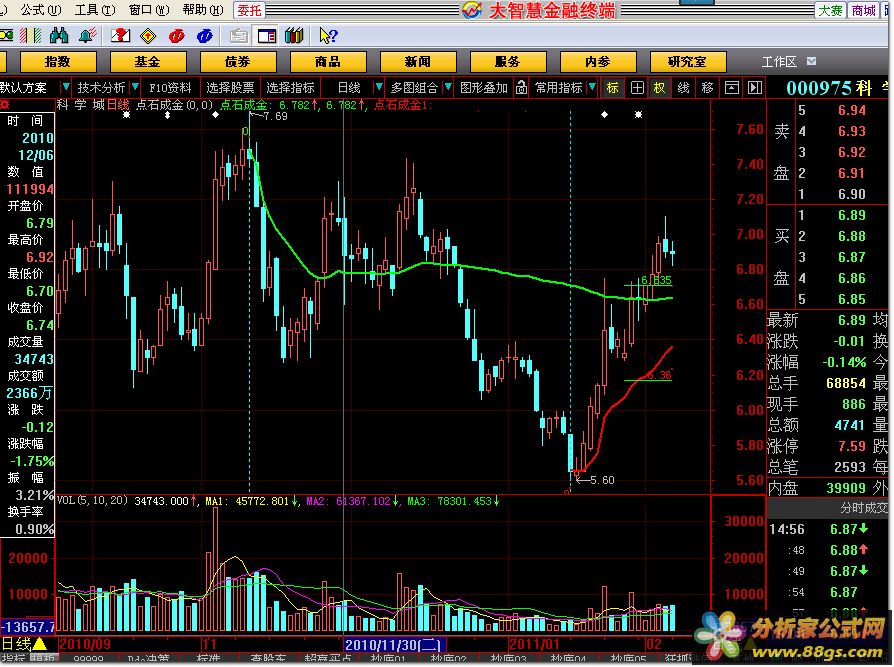Image resolution: width=894 pixels, height=667 pixels.
Task: Toggle the 标 marker button
Action: tap(613, 88)
